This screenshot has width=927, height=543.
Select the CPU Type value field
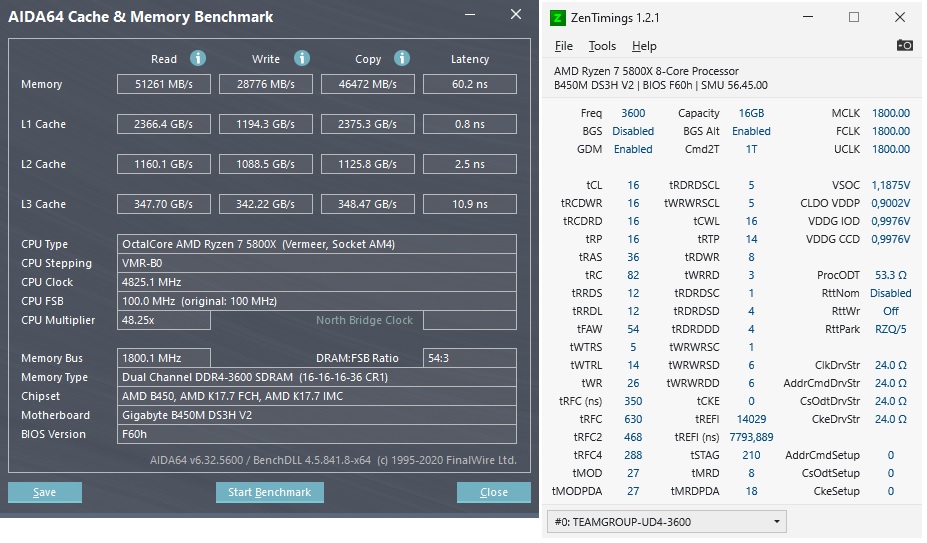point(317,244)
